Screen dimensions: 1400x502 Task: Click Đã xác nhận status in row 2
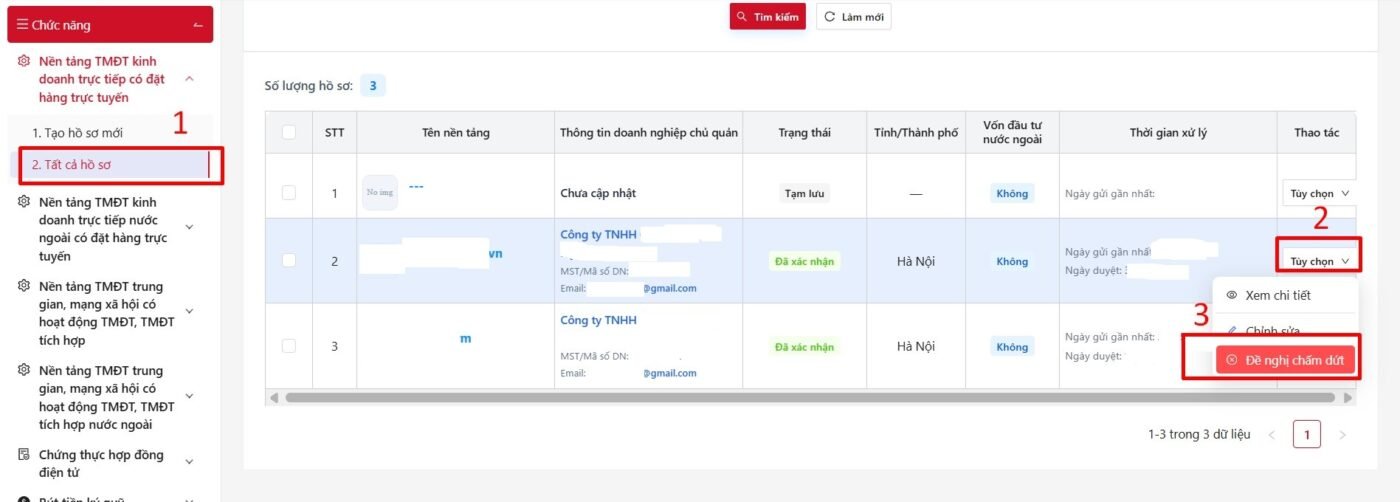[x=805, y=261]
